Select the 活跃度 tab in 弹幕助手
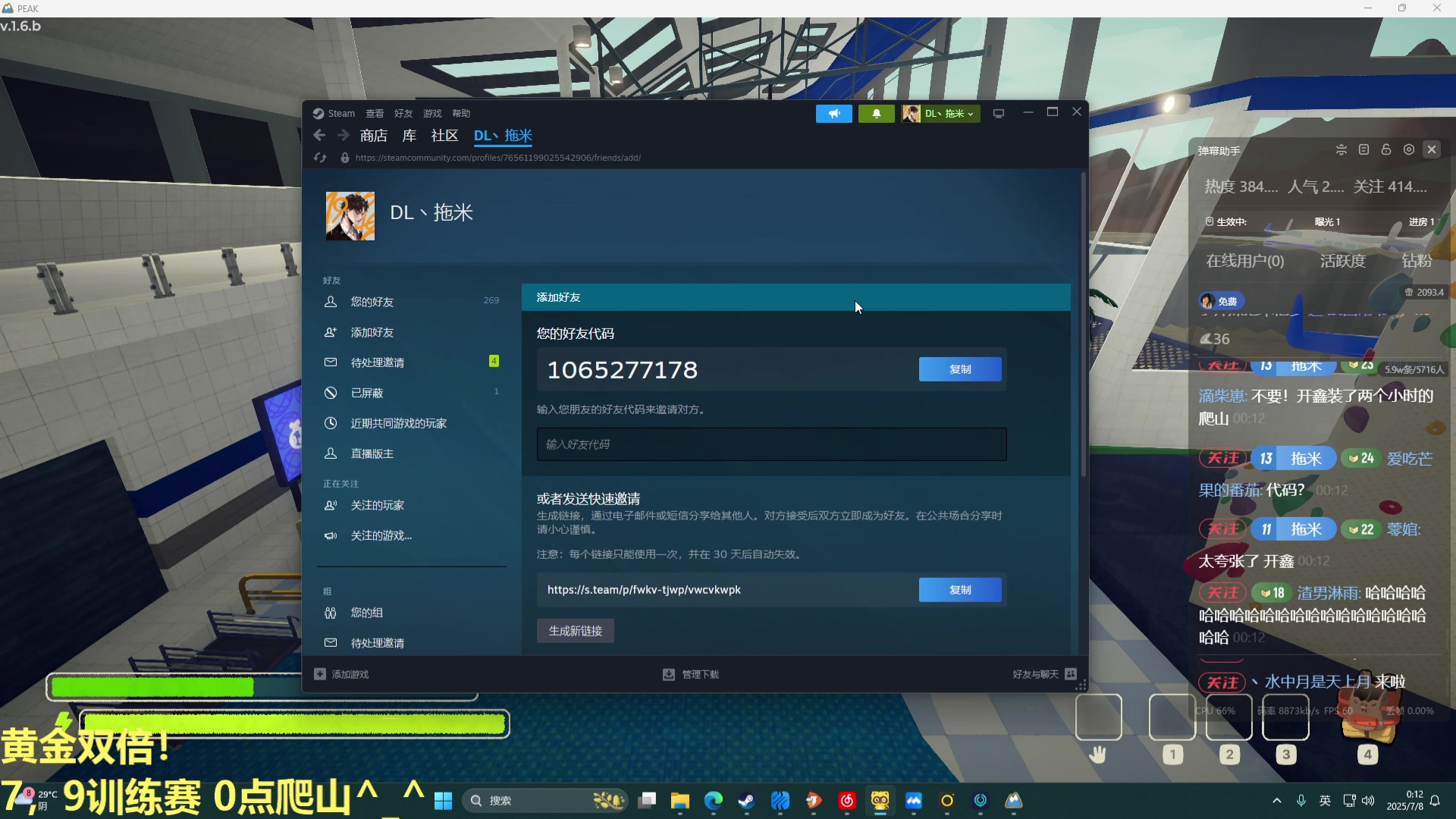This screenshot has width=1456, height=819. click(1343, 261)
